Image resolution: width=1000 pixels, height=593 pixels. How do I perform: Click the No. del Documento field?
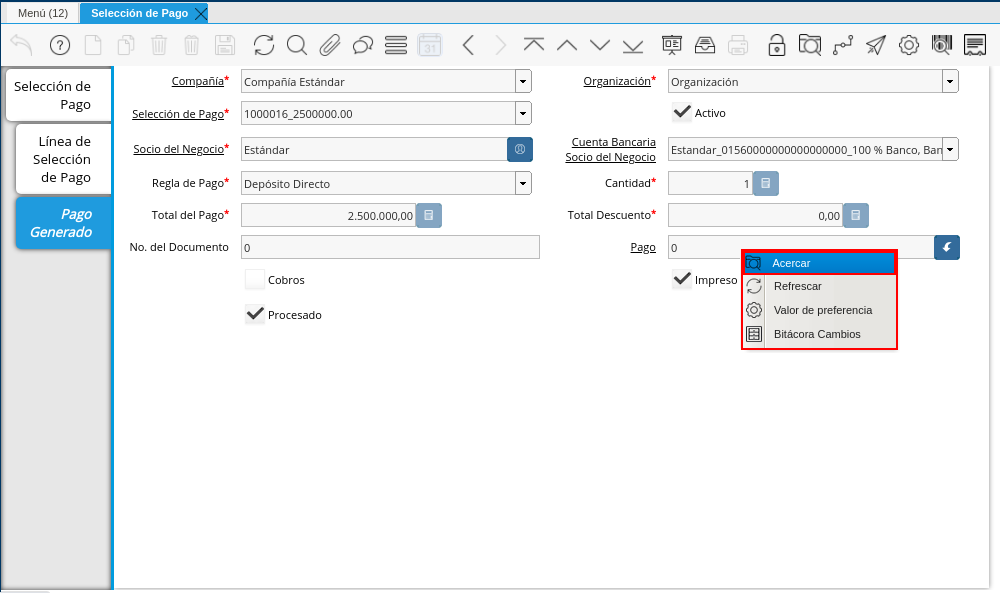click(x=390, y=247)
